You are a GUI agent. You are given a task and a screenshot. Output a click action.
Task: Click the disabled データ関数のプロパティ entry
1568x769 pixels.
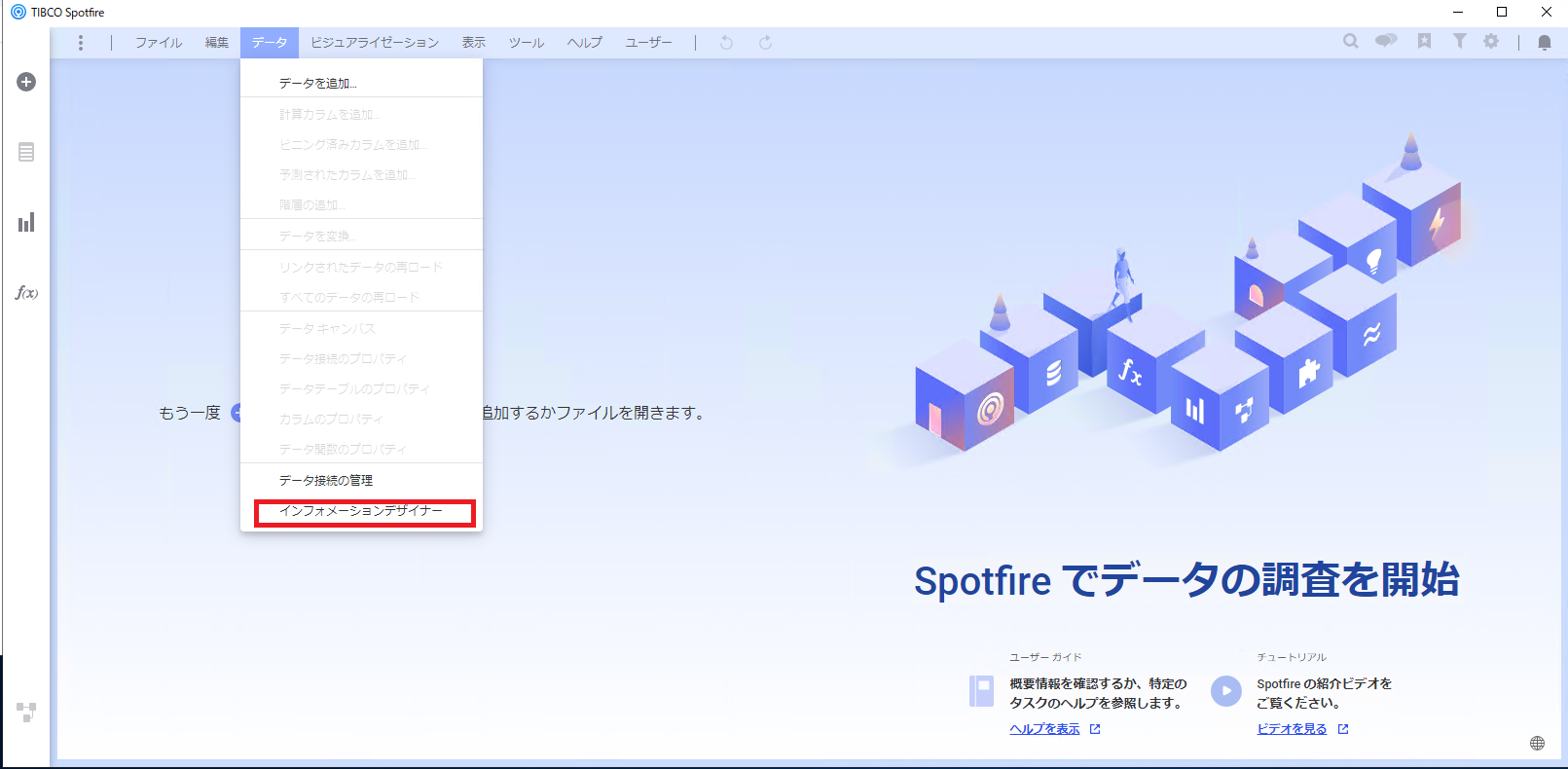(x=361, y=449)
